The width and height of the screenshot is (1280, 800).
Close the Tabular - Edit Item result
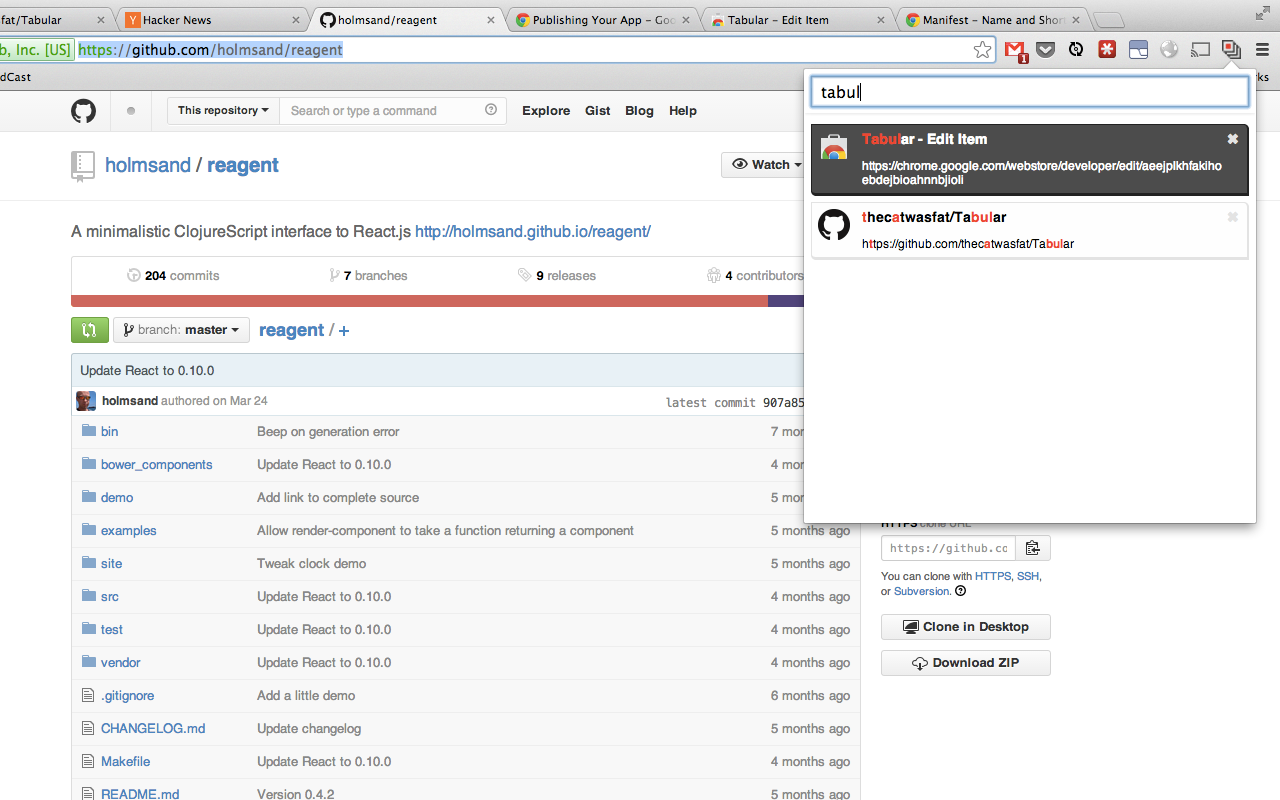[x=1233, y=139]
